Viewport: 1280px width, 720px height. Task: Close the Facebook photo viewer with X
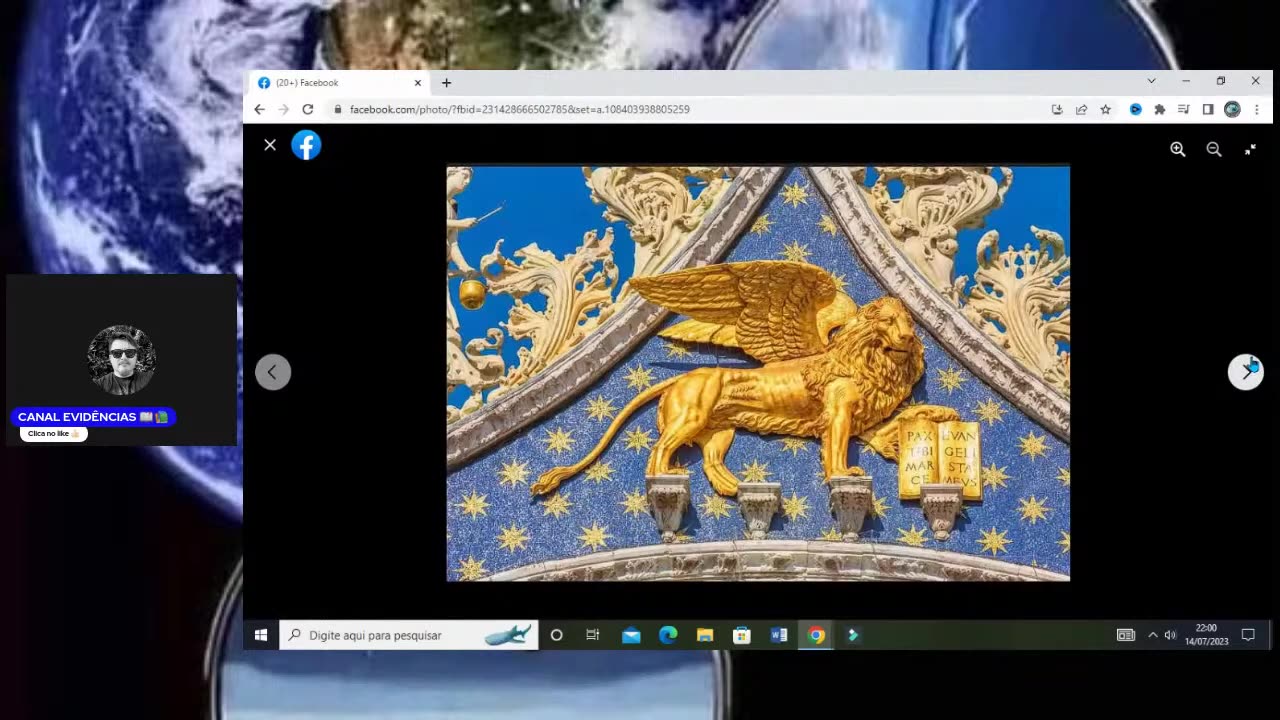pos(270,145)
